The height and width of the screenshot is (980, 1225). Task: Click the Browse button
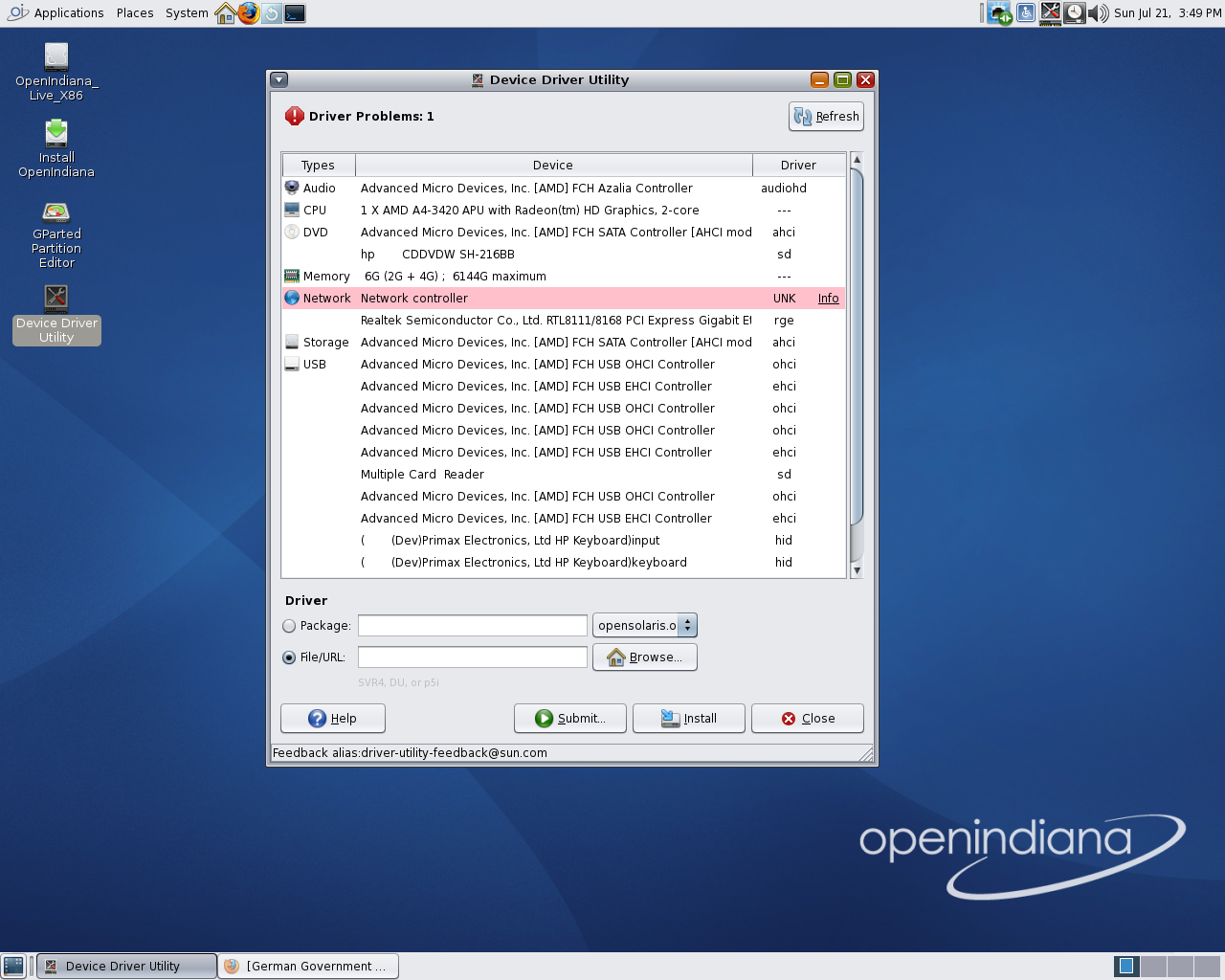pyautogui.click(x=645, y=657)
